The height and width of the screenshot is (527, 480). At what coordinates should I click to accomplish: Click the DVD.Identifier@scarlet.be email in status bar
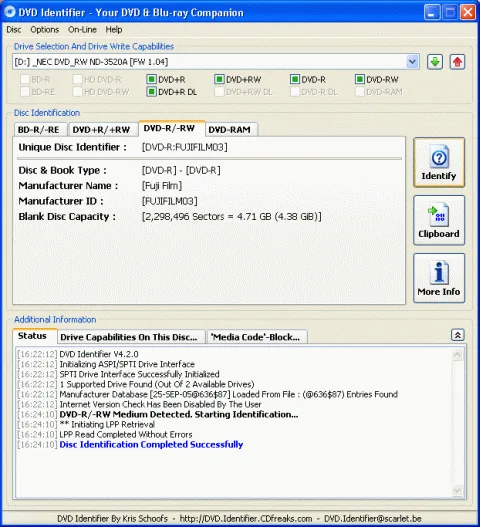pyautogui.click(x=372, y=518)
